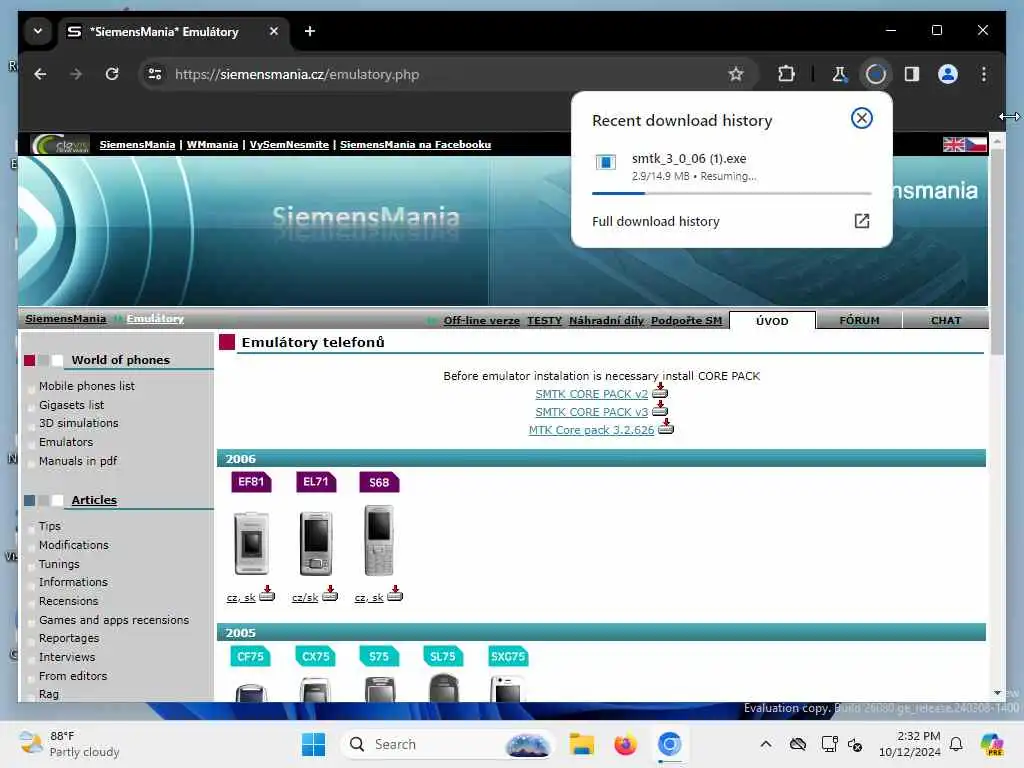Click the purple EF81 label
Screen dimensions: 1024x768
pyautogui.click(x=251, y=482)
